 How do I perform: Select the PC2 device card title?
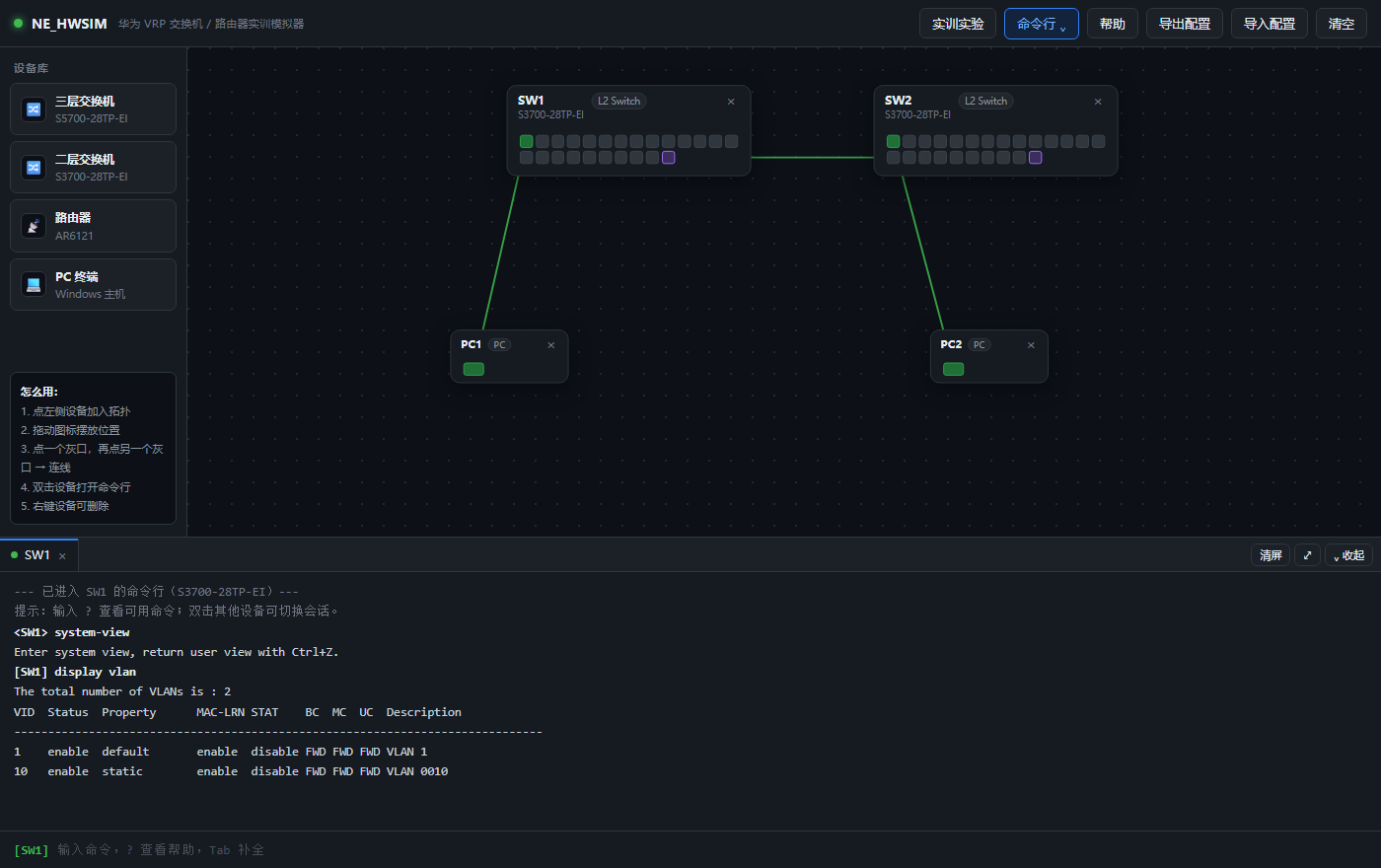coord(951,344)
